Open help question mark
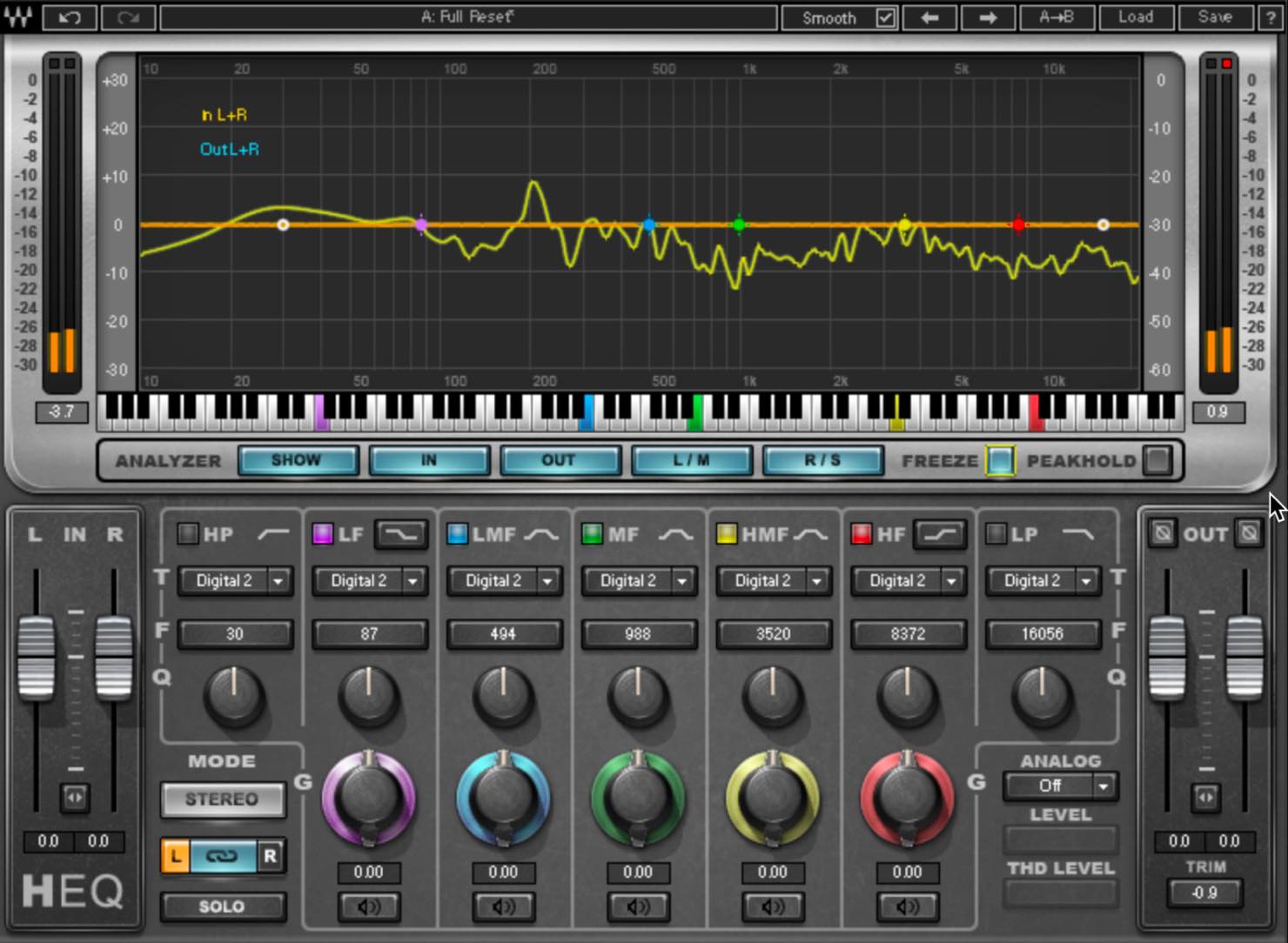Image resolution: width=1288 pixels, height=943 pixels. (1271, 17)
